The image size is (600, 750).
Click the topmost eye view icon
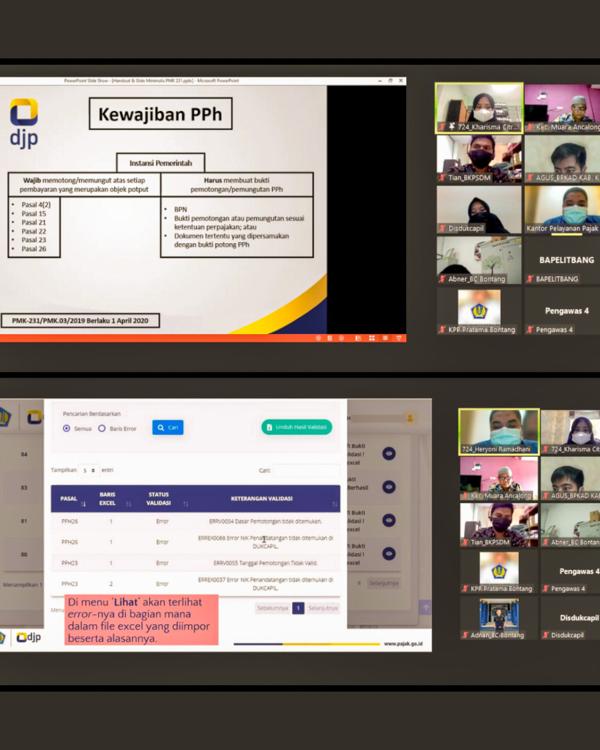click(388, 453)
